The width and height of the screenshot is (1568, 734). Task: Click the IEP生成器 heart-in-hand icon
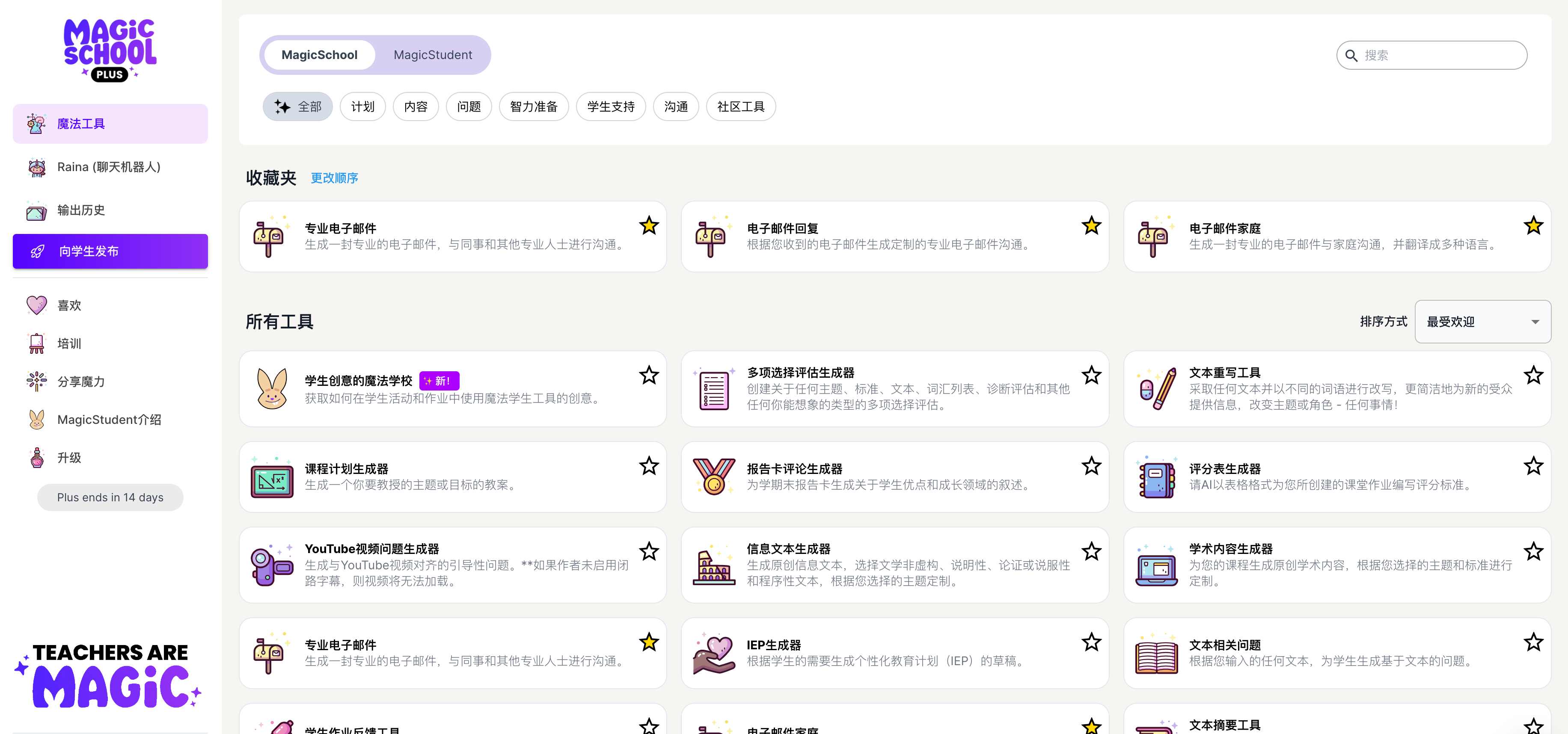pos(713,654)
